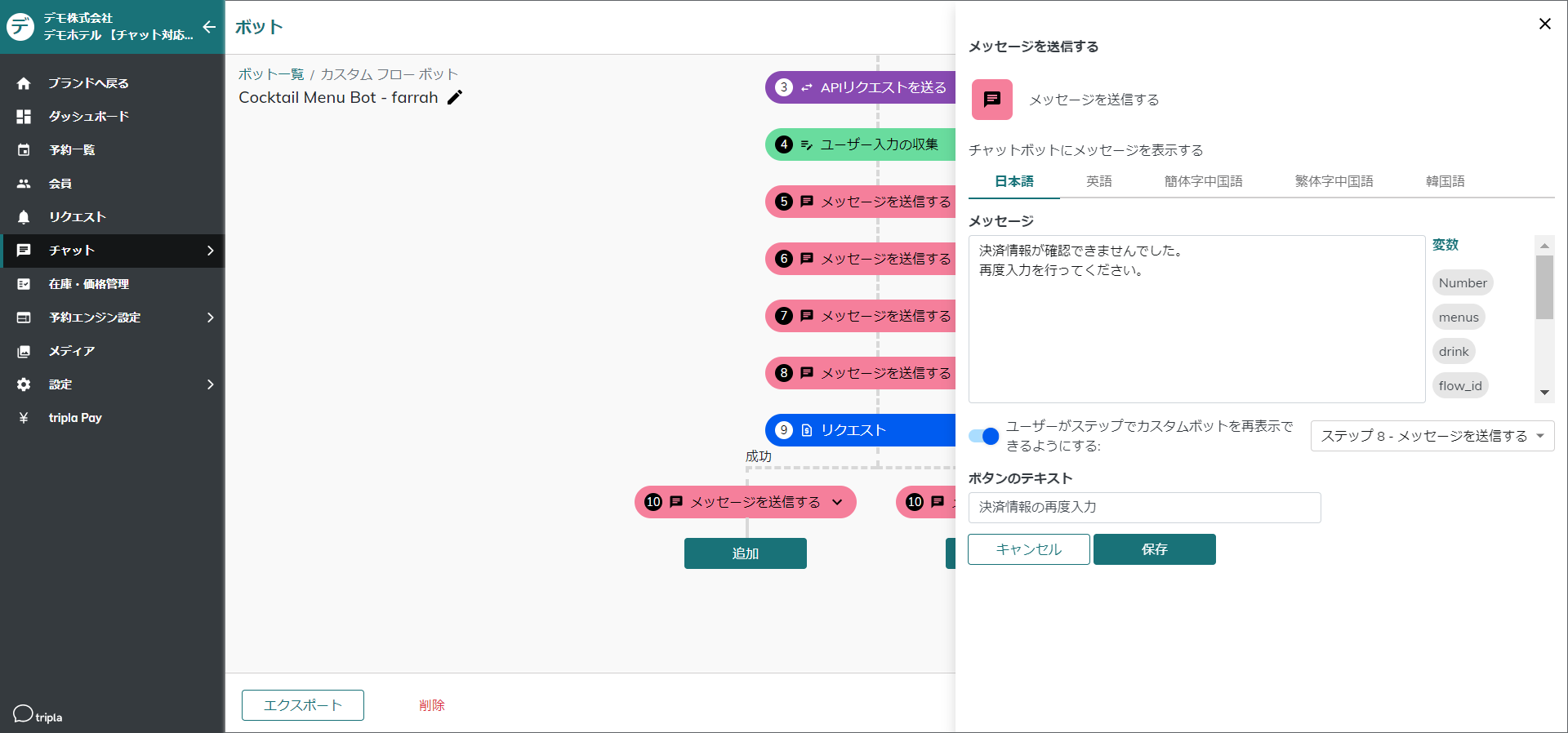Click the gear icon for 設定
The width and height of the screenshot is (1568, 733).
point(24,384)
